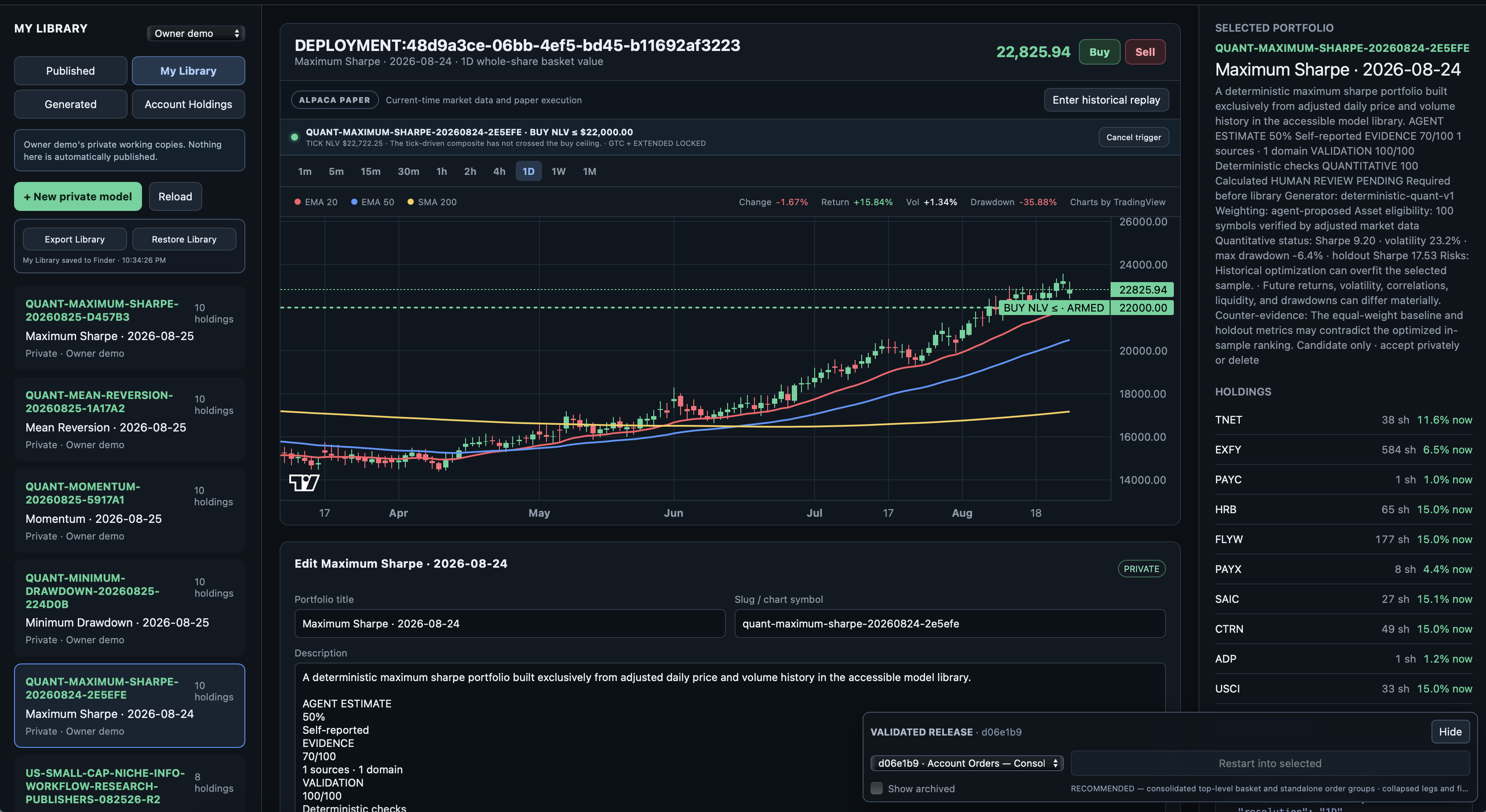Image resolution: width=1486 pixels, height=812 pixels.
Task: Select the 15m chart interval
Action: (x=370, y=171)
